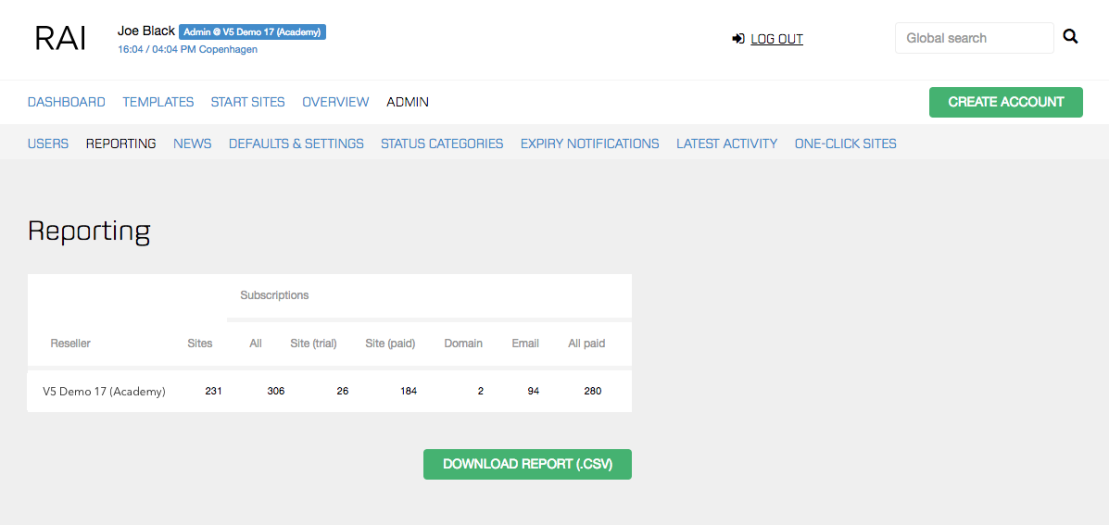The width and height of the screenshot is (1109, 525).
Task: Click trial sites value 26
Action: point(342,391)
